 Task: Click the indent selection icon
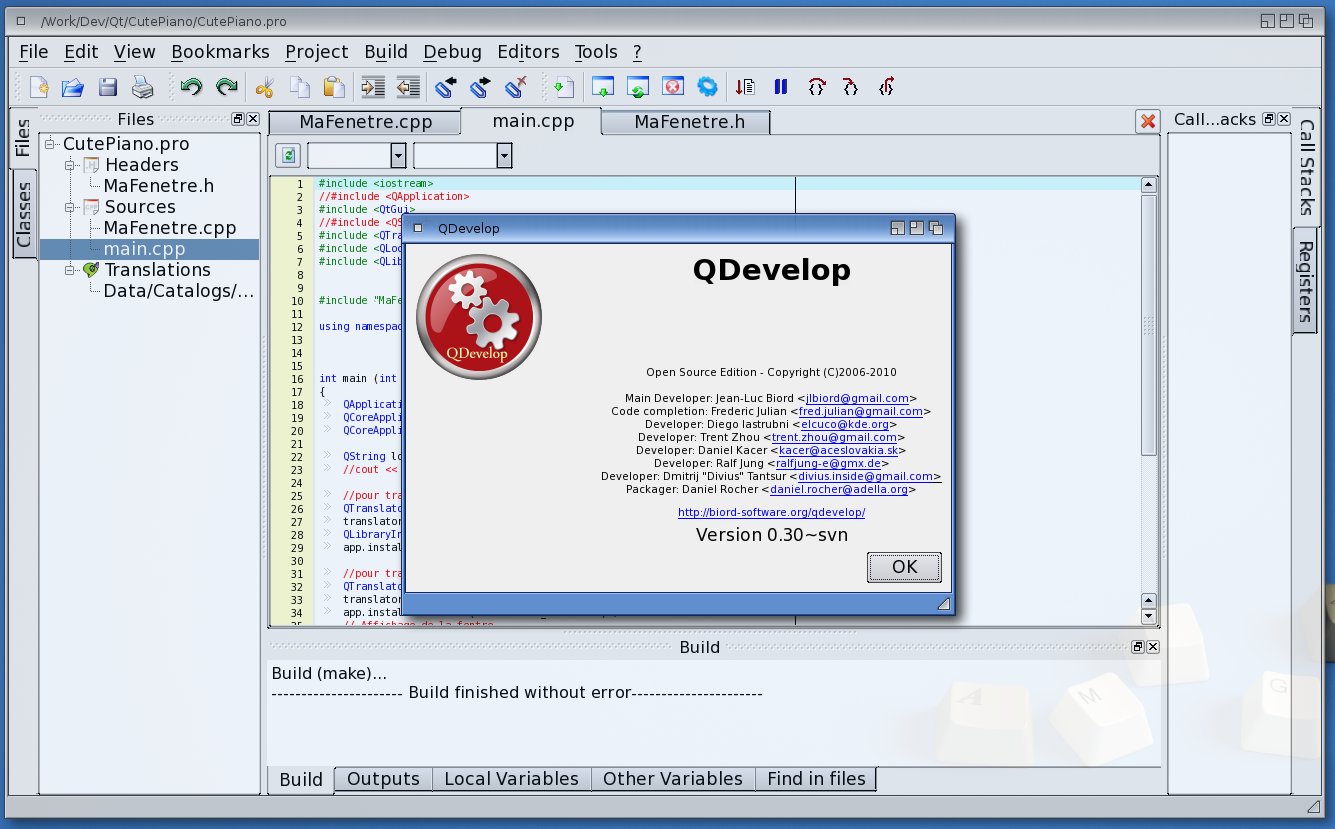click(x=373, y=87)
